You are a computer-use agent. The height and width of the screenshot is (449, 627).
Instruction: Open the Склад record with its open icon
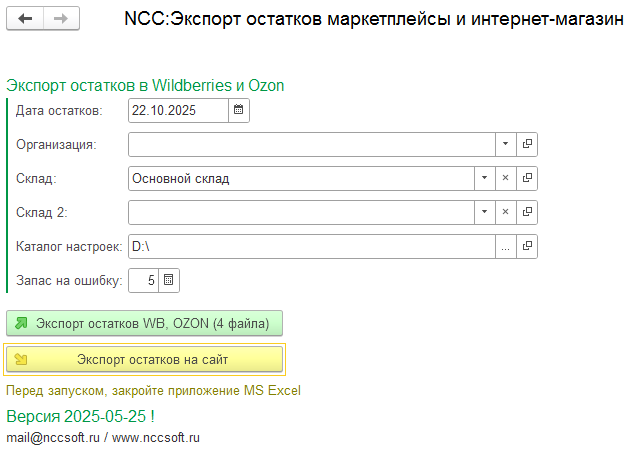pyautogui.click(x=528, y=178)
